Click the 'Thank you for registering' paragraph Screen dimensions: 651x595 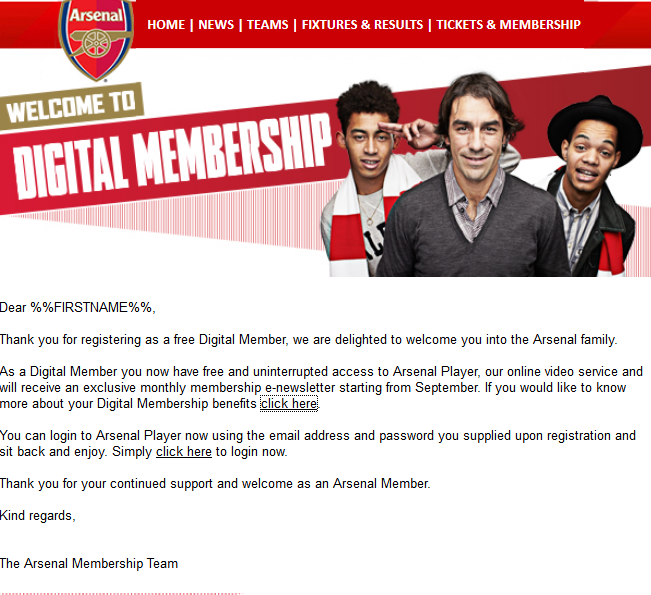pyautogui.click(x=308, y=339)
